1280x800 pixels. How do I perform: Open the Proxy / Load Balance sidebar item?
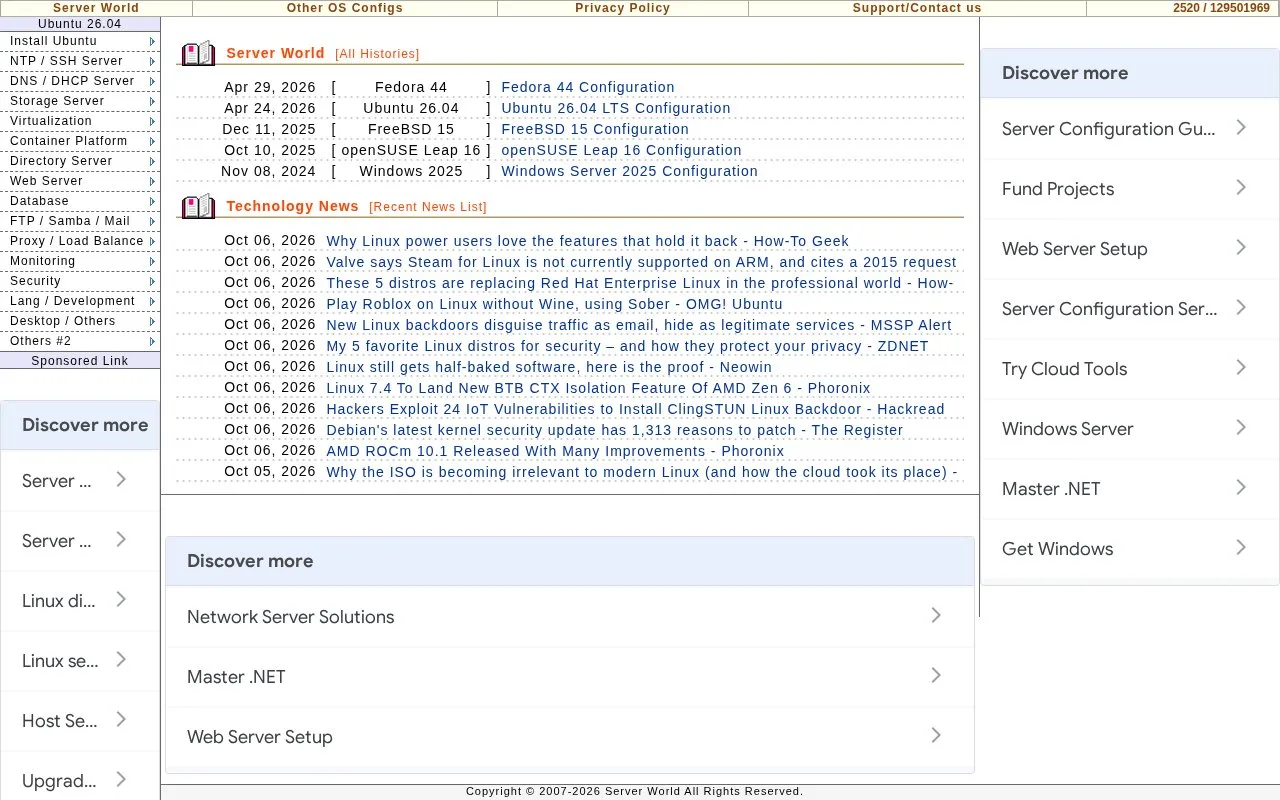point(80,241)
